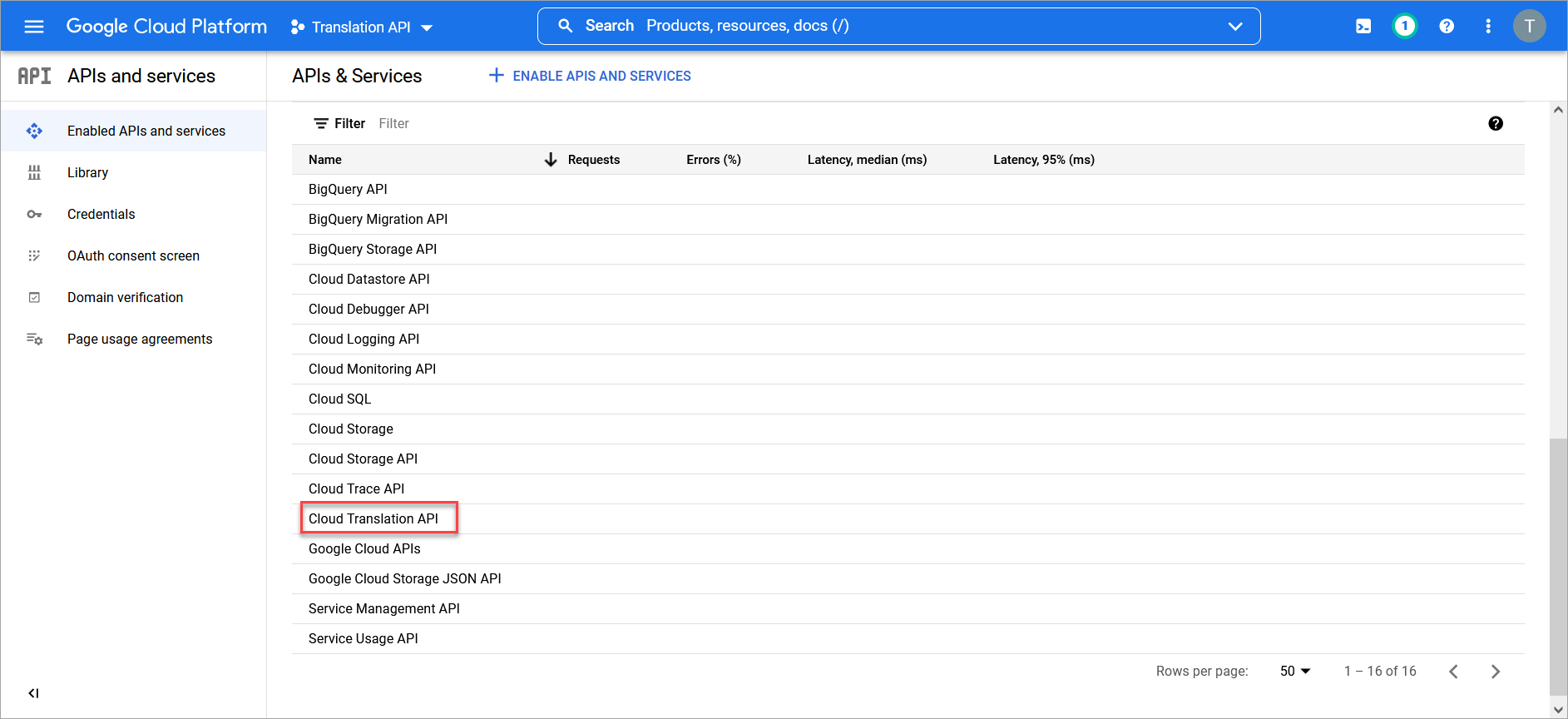
Task: Click the API logo in sidebar header
Action: pos(34,77)
